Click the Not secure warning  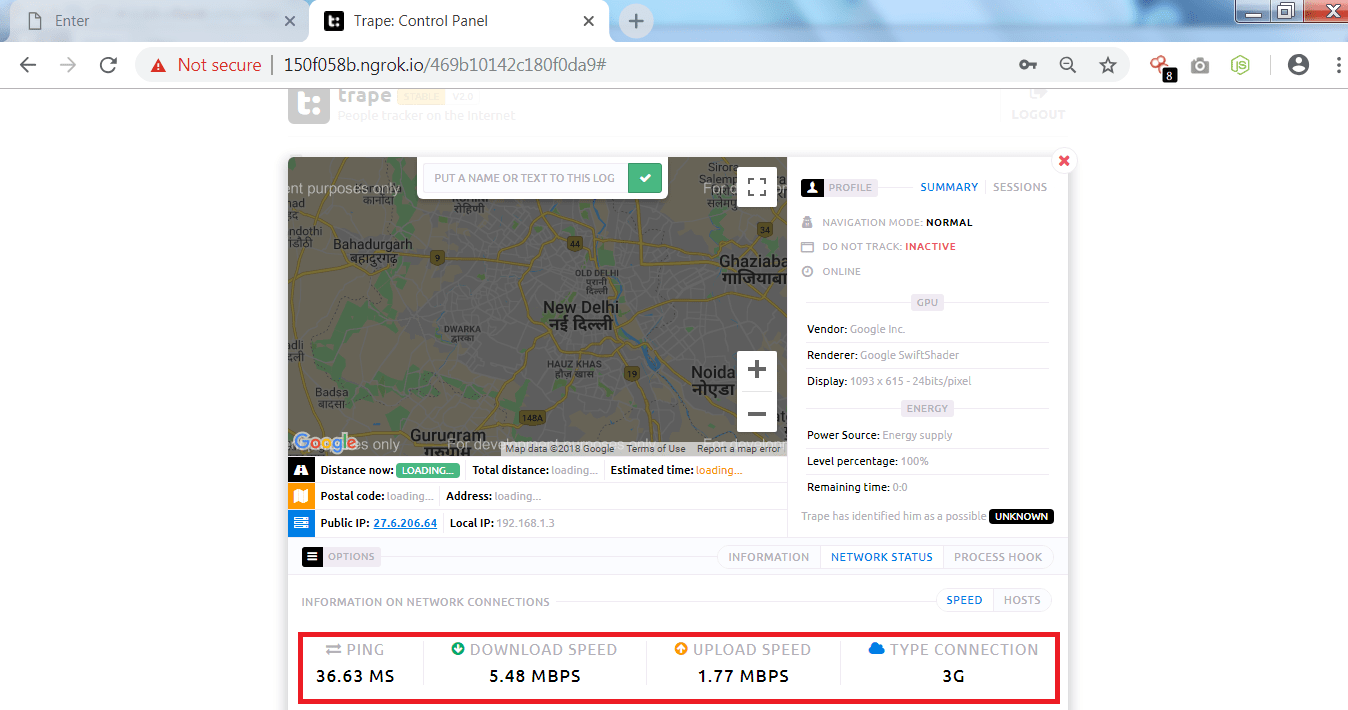[206, 65]
